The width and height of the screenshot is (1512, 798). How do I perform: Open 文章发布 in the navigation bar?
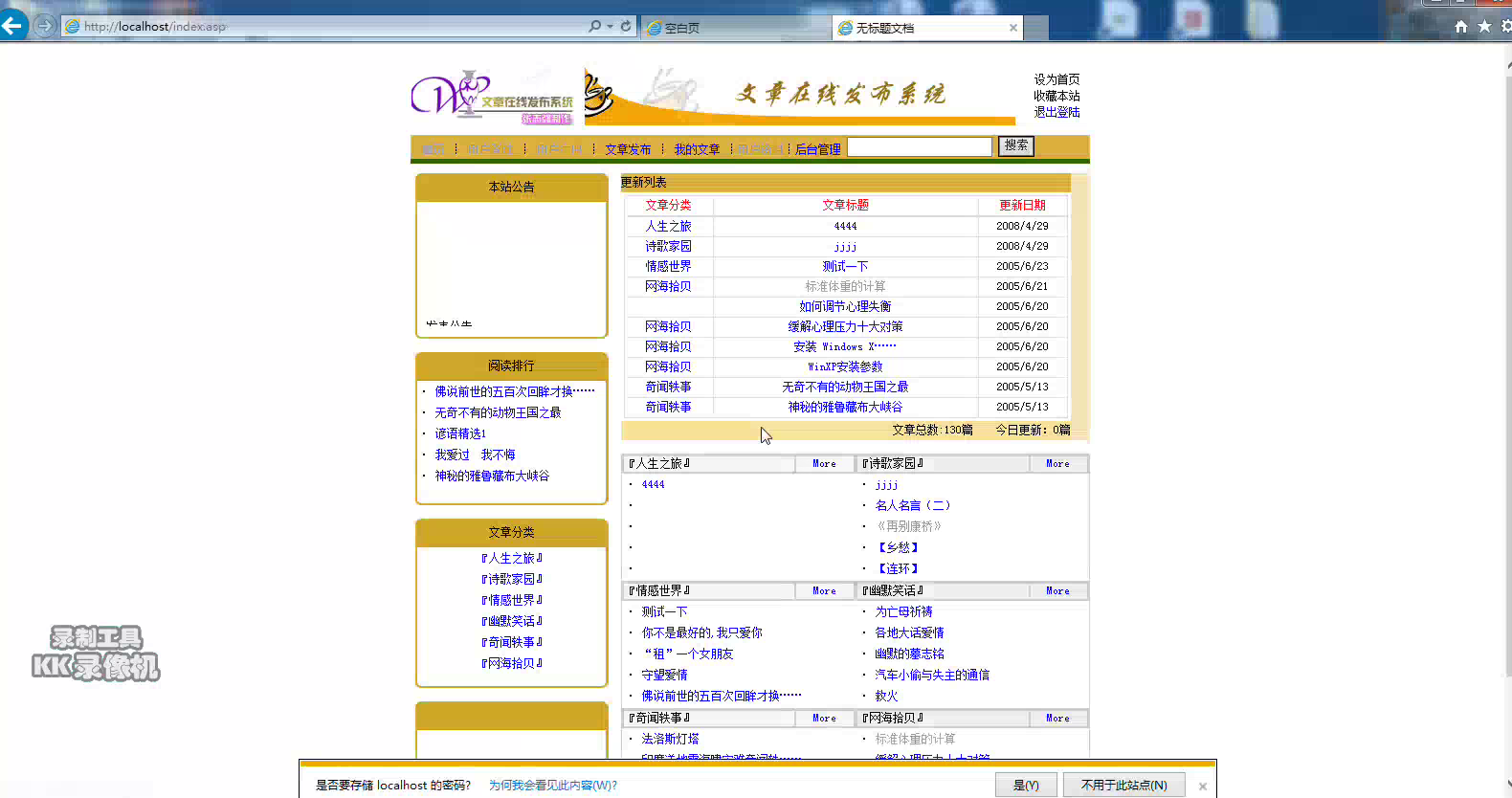(628, 149)
